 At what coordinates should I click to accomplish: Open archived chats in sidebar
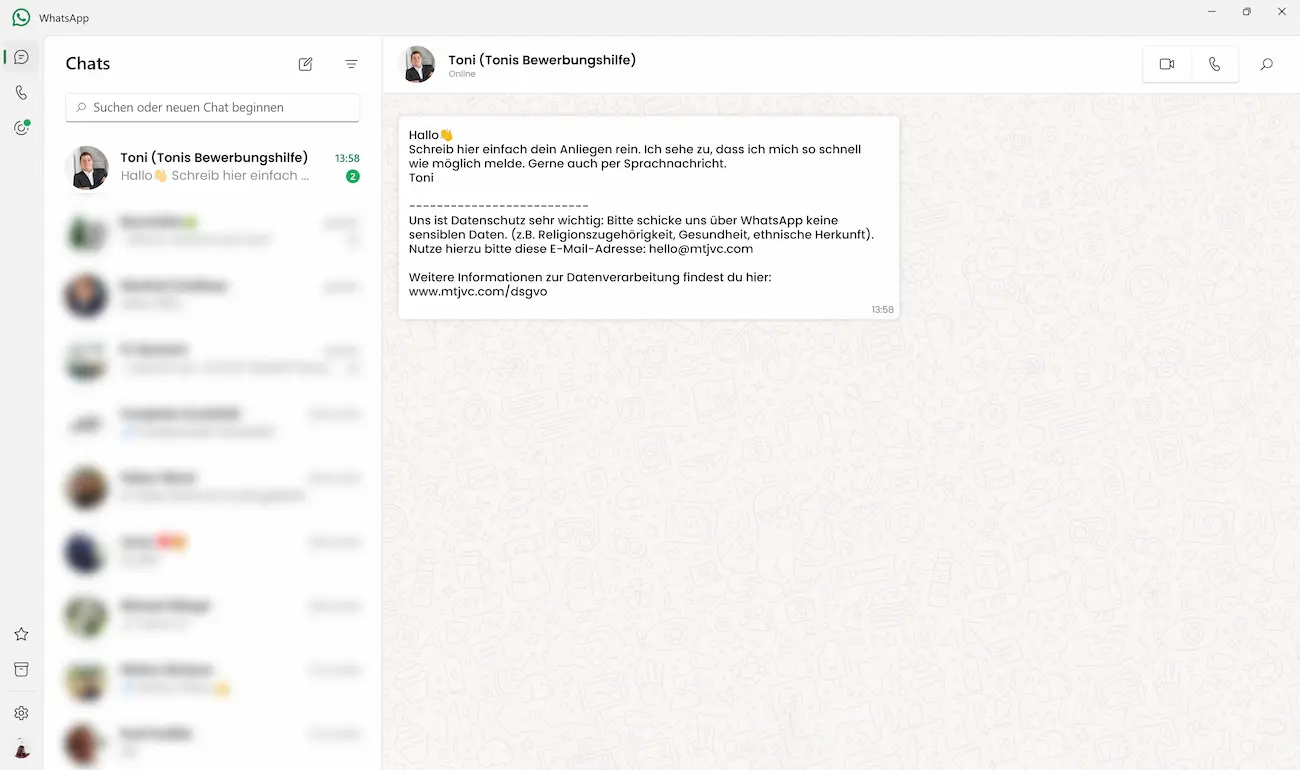click(21, 670)
